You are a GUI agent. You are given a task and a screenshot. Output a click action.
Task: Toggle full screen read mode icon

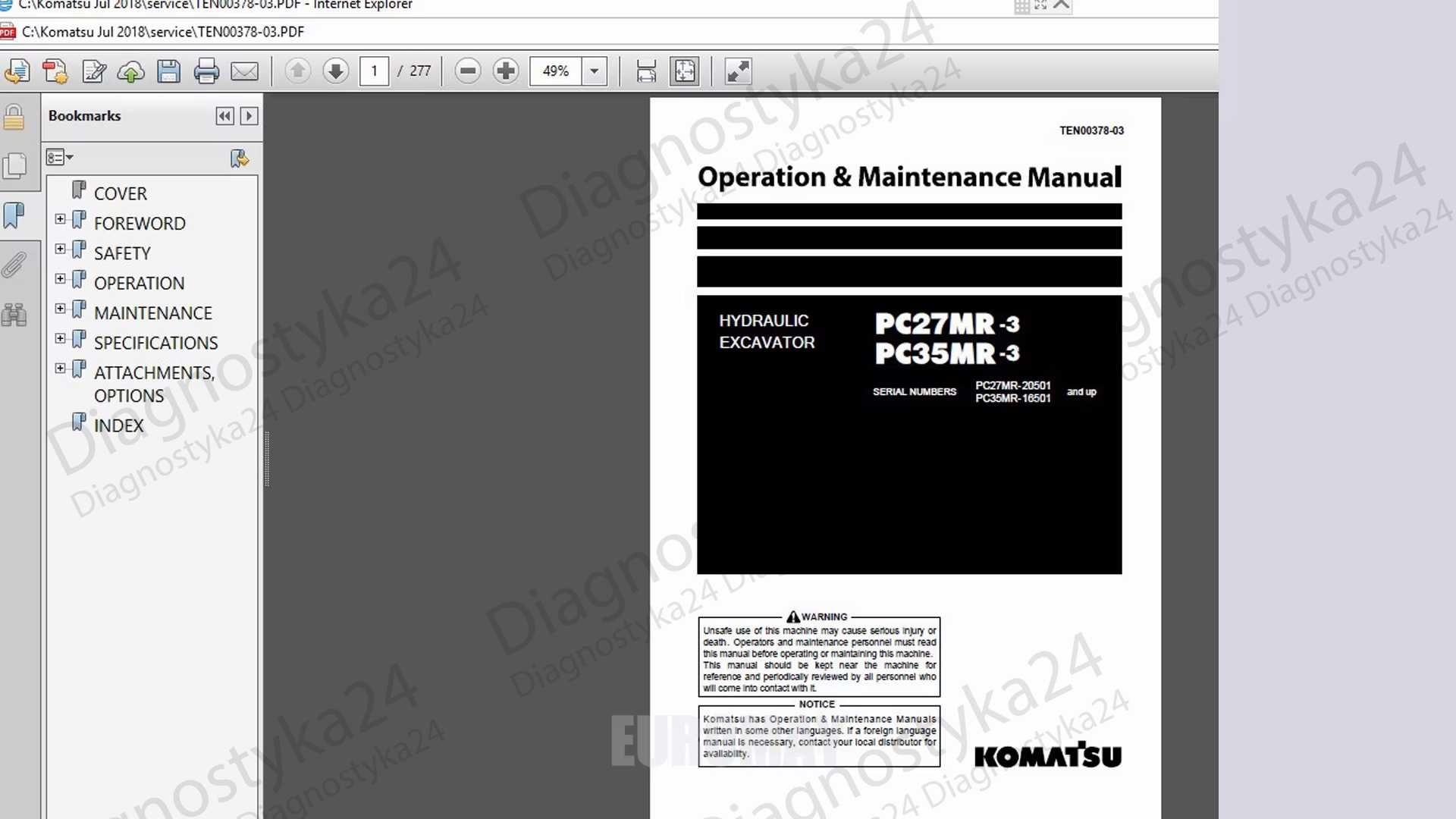point(738,71)
